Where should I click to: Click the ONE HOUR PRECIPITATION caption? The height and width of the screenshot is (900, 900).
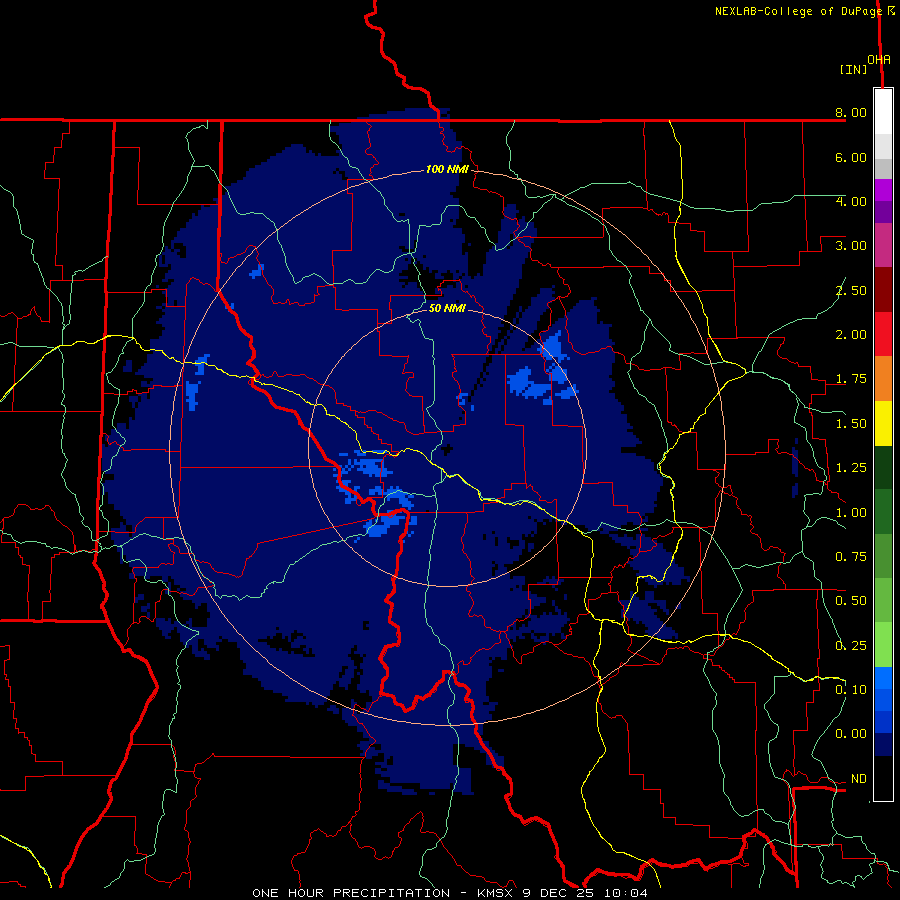click(351, 893)
